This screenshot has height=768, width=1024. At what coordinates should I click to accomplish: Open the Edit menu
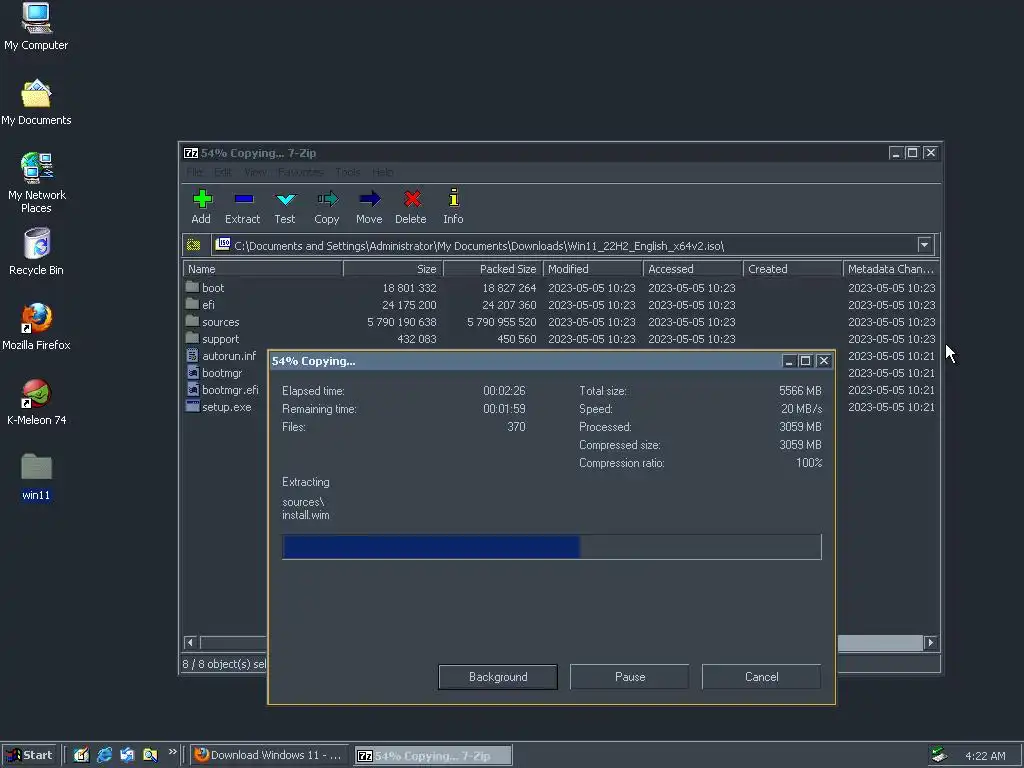[223, 172]
